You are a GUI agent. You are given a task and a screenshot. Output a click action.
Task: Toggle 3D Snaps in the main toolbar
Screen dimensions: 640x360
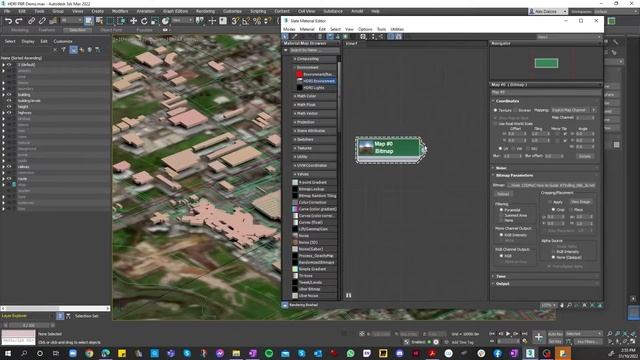tap(235, 21)
